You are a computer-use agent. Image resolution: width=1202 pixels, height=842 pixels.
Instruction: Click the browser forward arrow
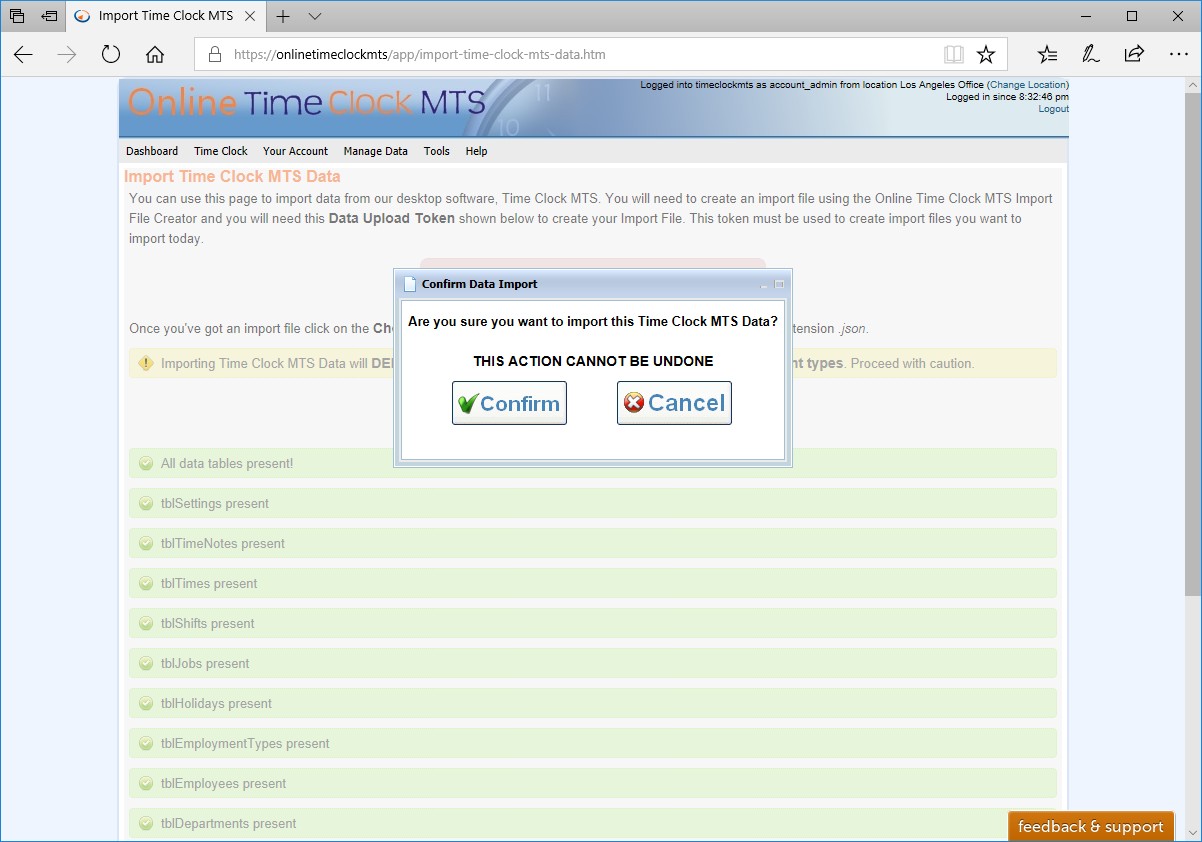point(67,55)
